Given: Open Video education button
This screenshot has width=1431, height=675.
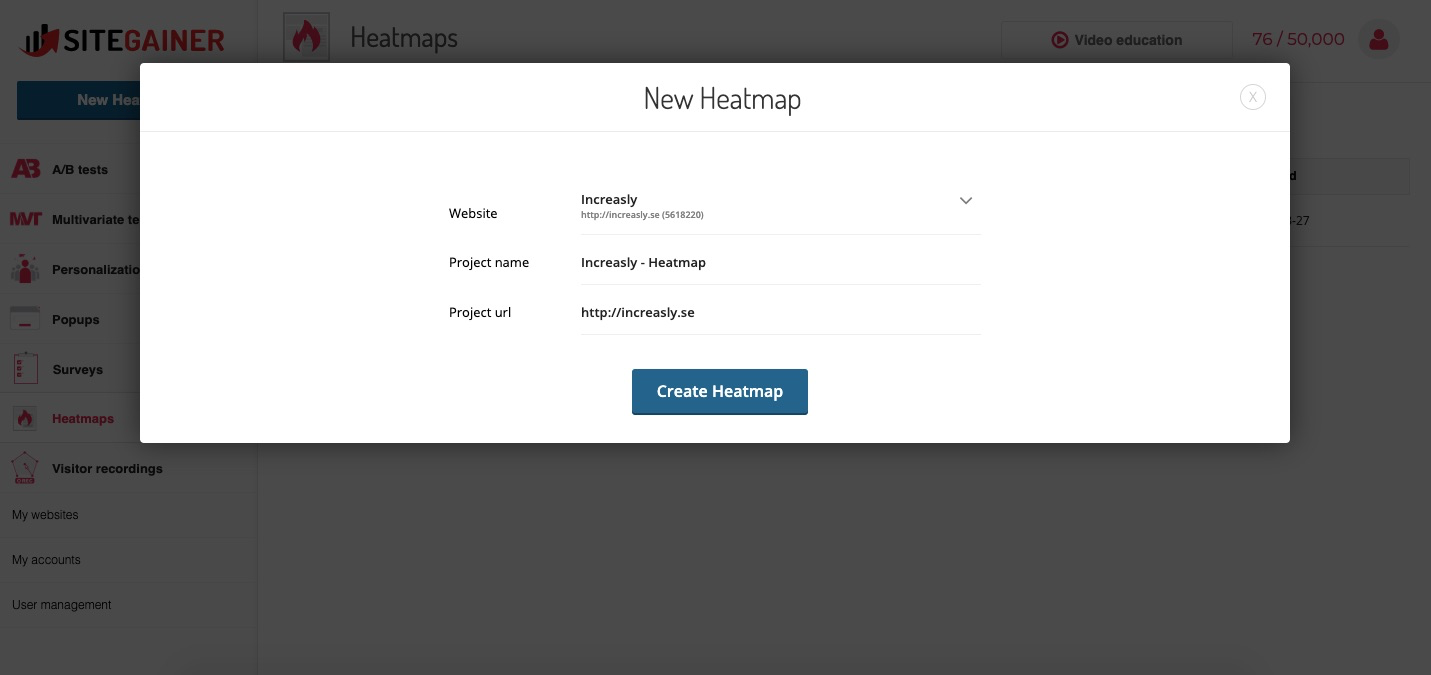Looking at the screenshot, I should tap(1117, 40).
